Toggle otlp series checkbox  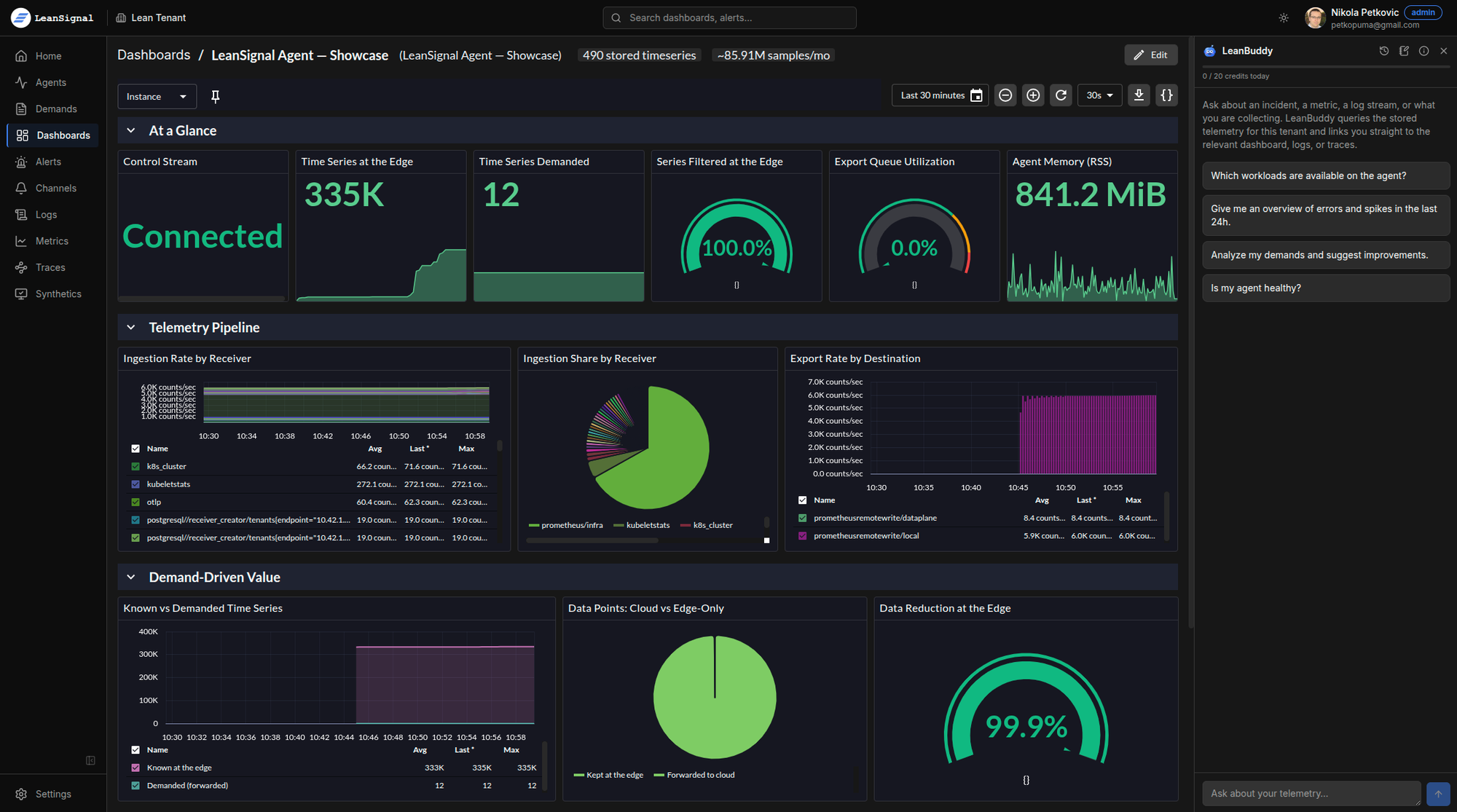click(x=136, y=502)
